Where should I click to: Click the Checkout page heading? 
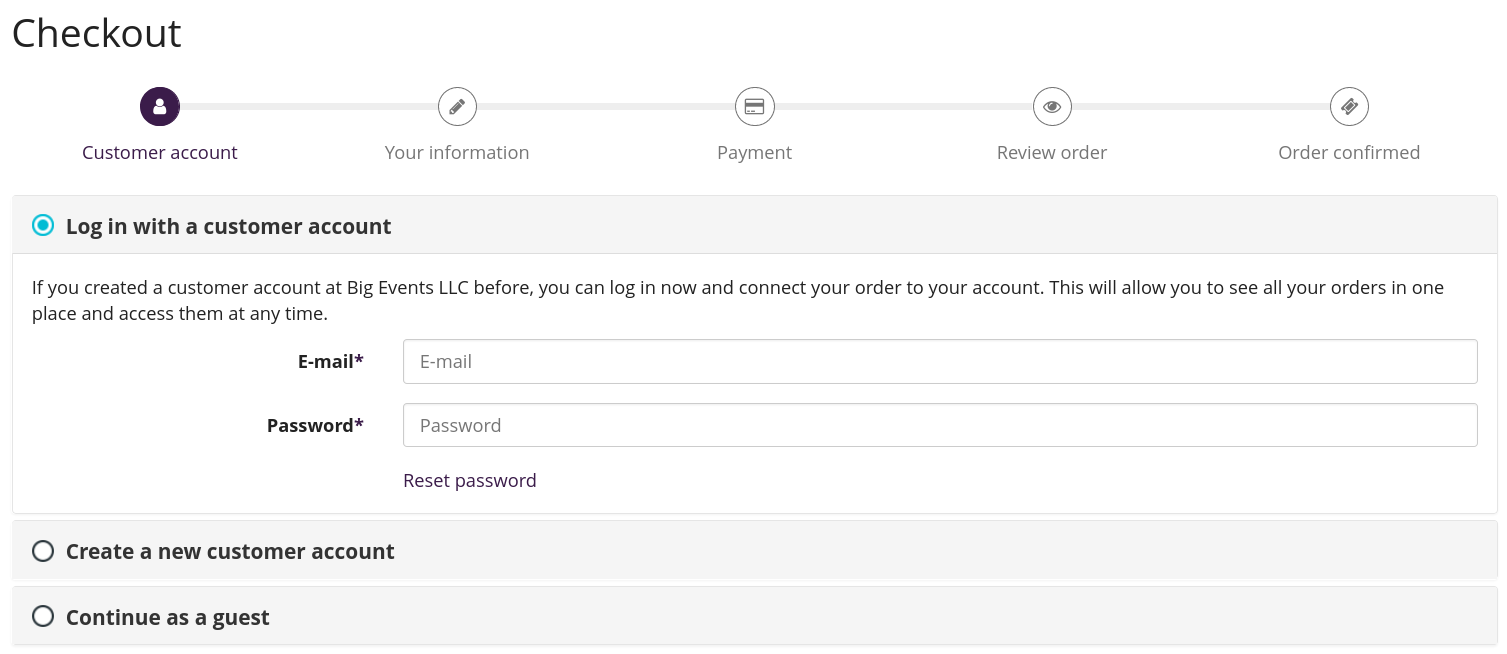click(97, 33)
